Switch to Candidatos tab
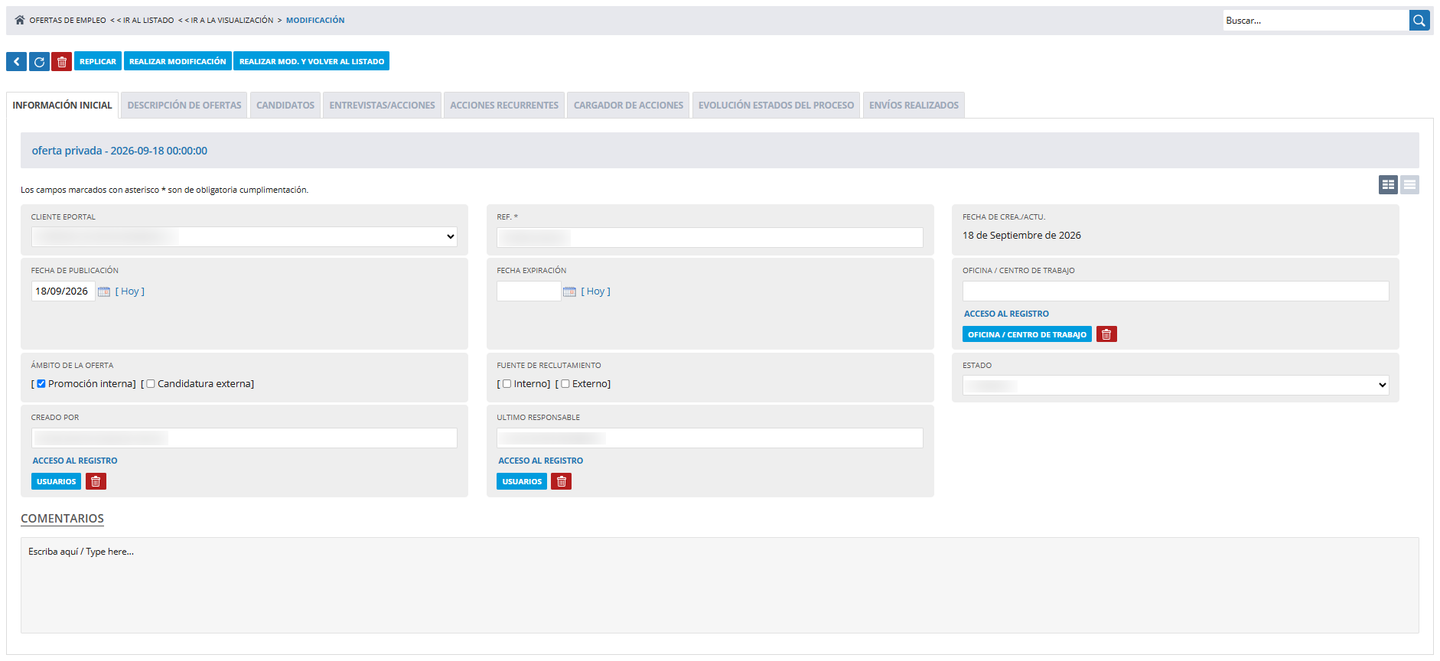This screenshot has width=1440, height=661. click(x=285, y=105)
